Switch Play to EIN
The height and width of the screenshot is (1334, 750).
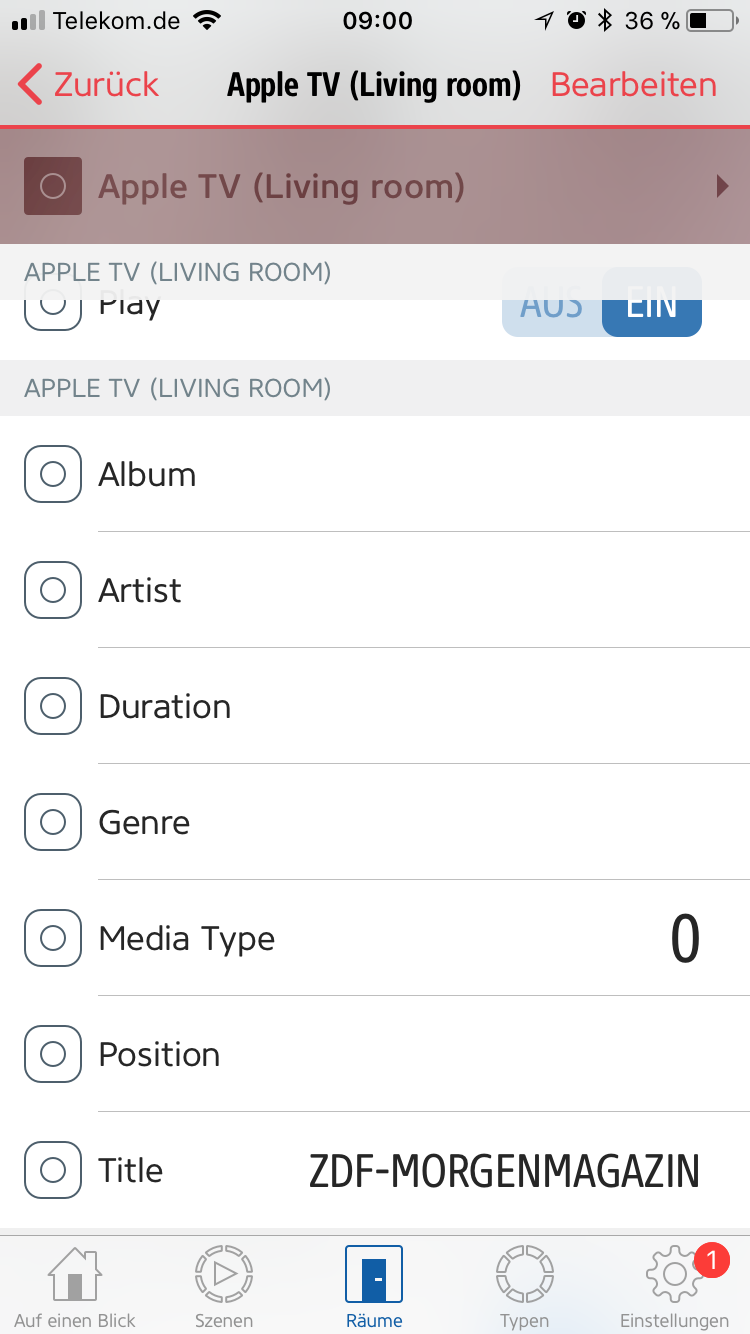[652, 305]
